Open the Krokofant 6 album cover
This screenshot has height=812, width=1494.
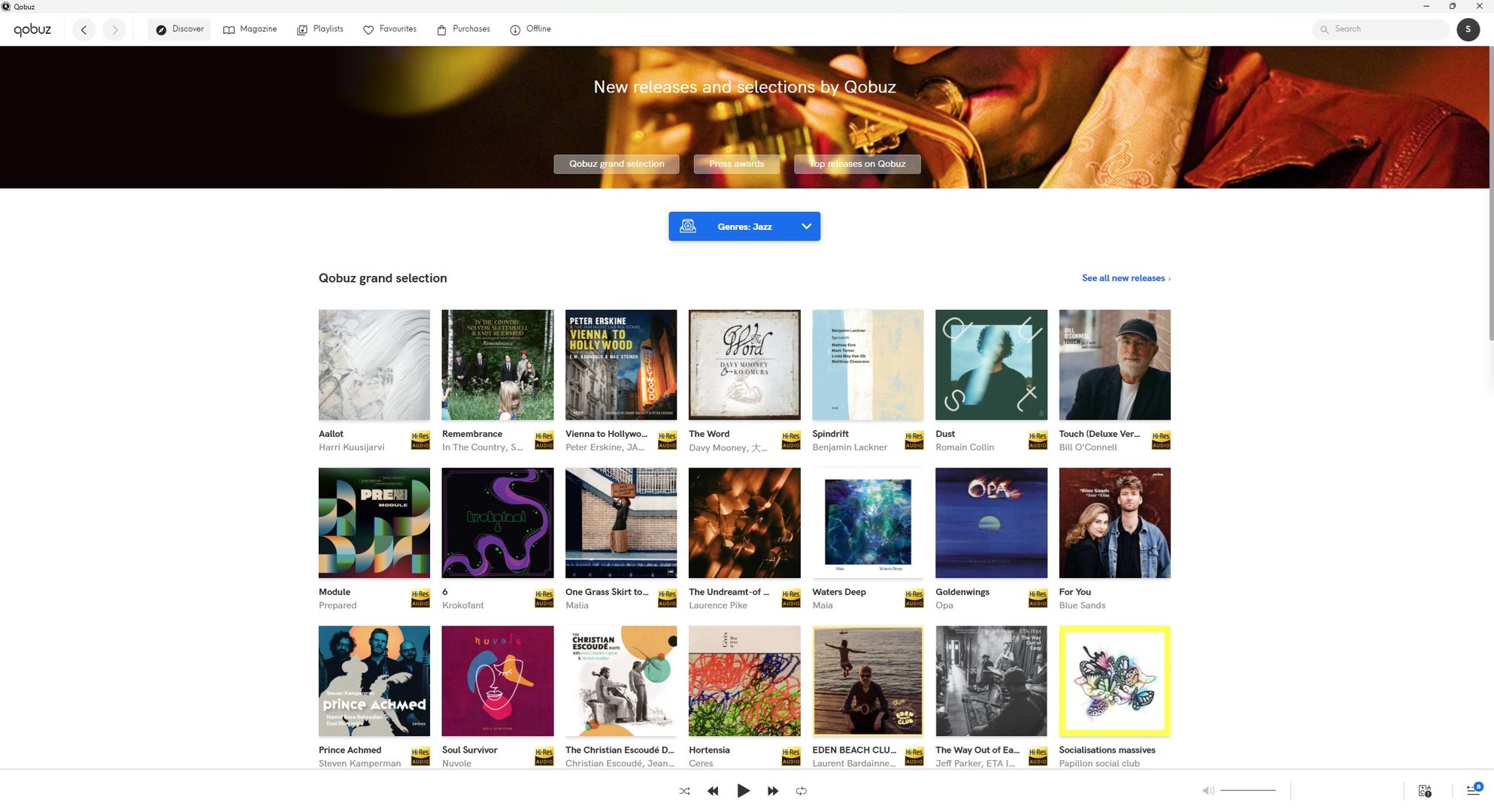click(498, 523)
